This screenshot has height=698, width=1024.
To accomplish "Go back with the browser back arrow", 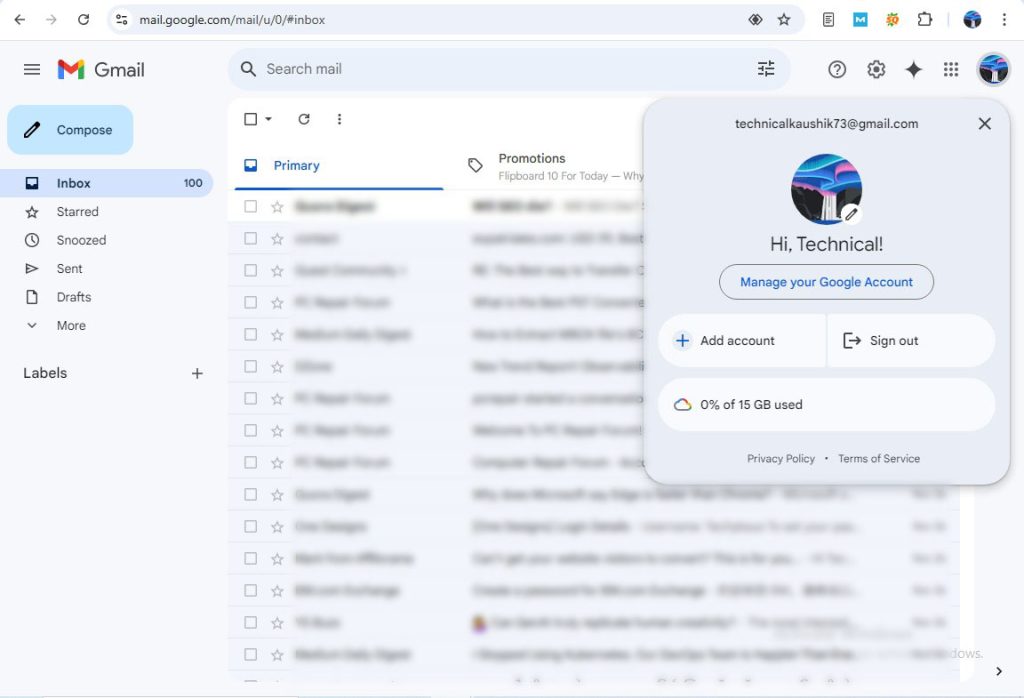I will pos(20,20).
